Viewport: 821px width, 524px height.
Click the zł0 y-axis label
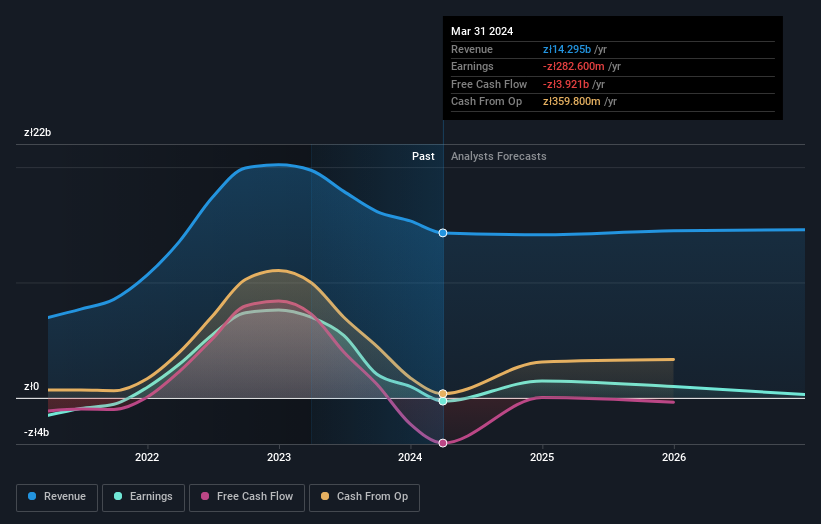[31, 386]
